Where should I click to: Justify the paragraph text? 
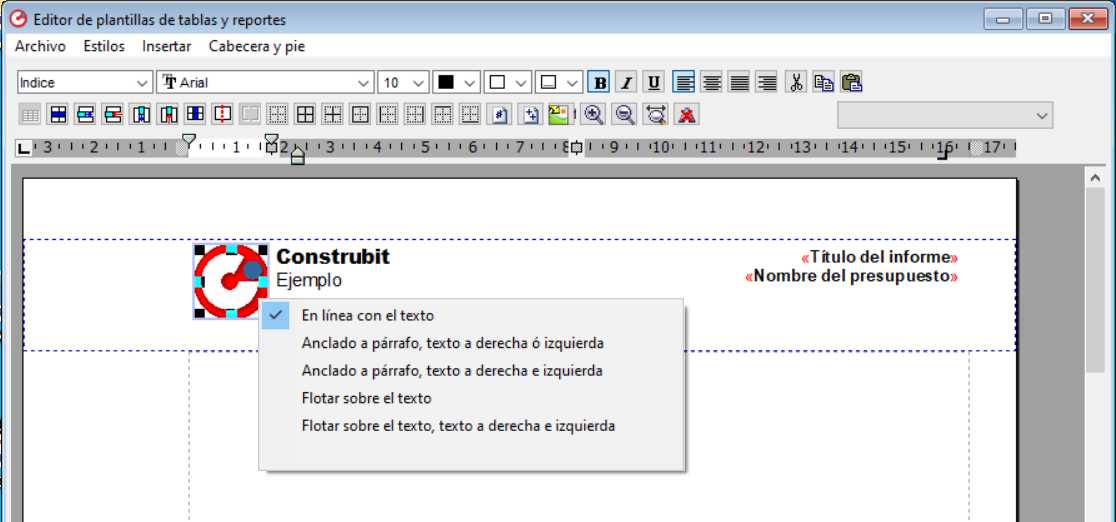(739, 83)
